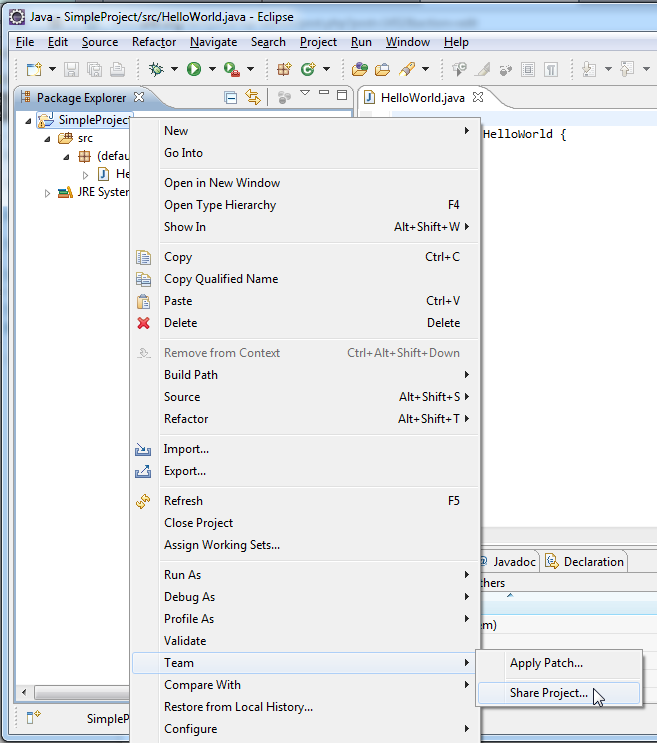The height and width of the screenshot is (743, 657).
Task: Toggle Block Selection Mode icon
Action: point(528,70)
